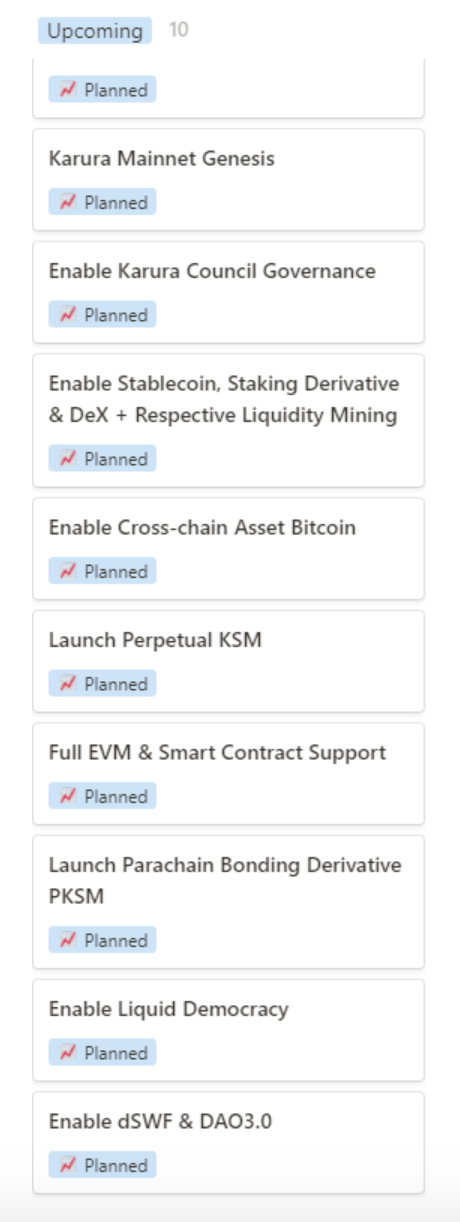Viewport: 460px width, 1222px height.
Task: Open the Enable Cross-chain Asset Bitcoin card
Action: coord(229,549)
